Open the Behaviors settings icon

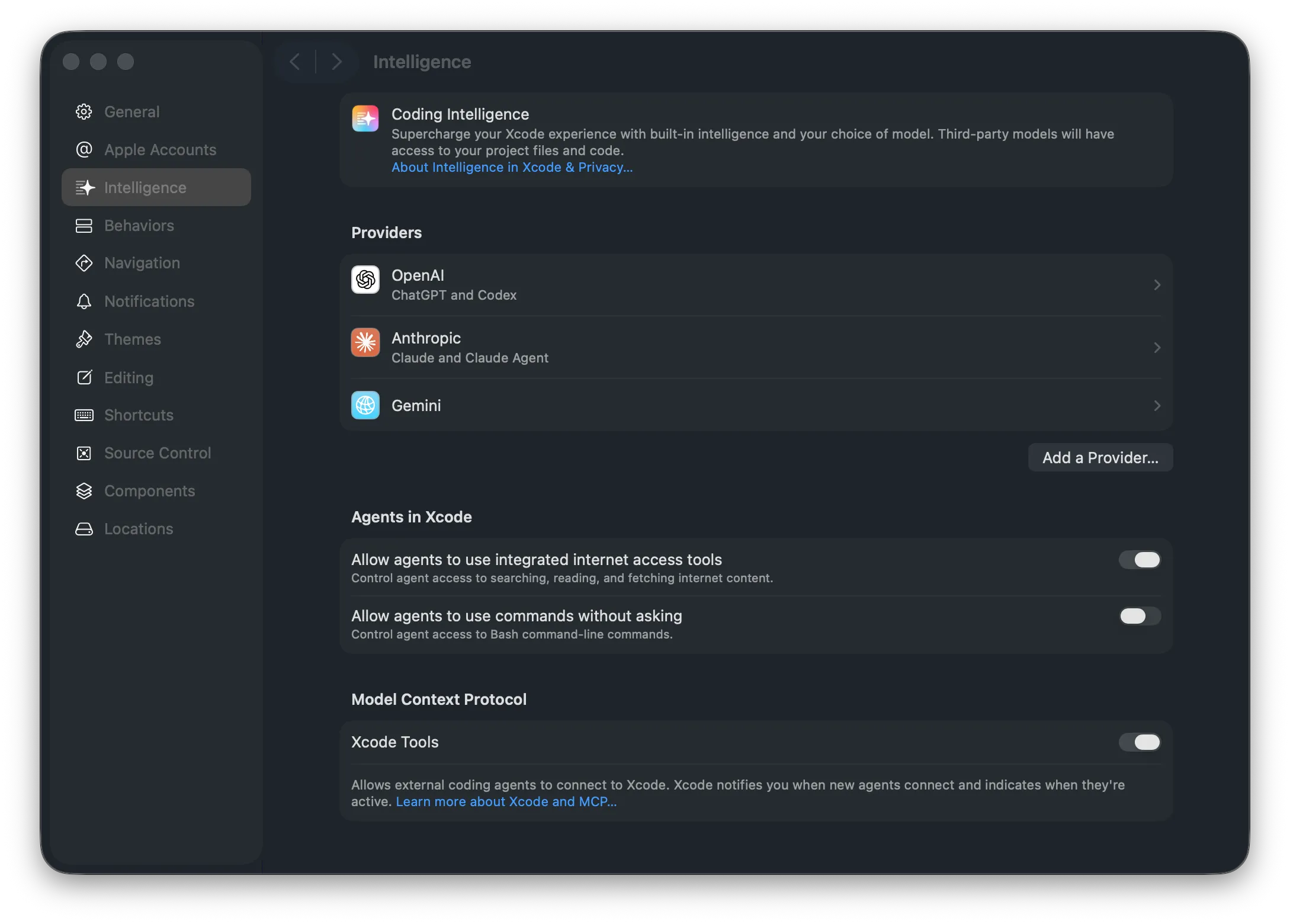point(85,226)
